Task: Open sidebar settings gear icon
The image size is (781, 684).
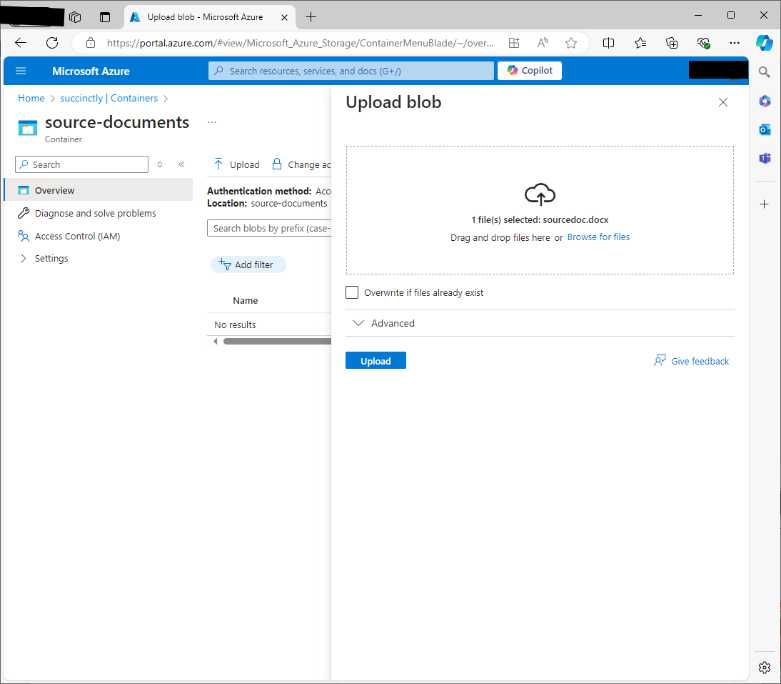Action: coord(765,668)
